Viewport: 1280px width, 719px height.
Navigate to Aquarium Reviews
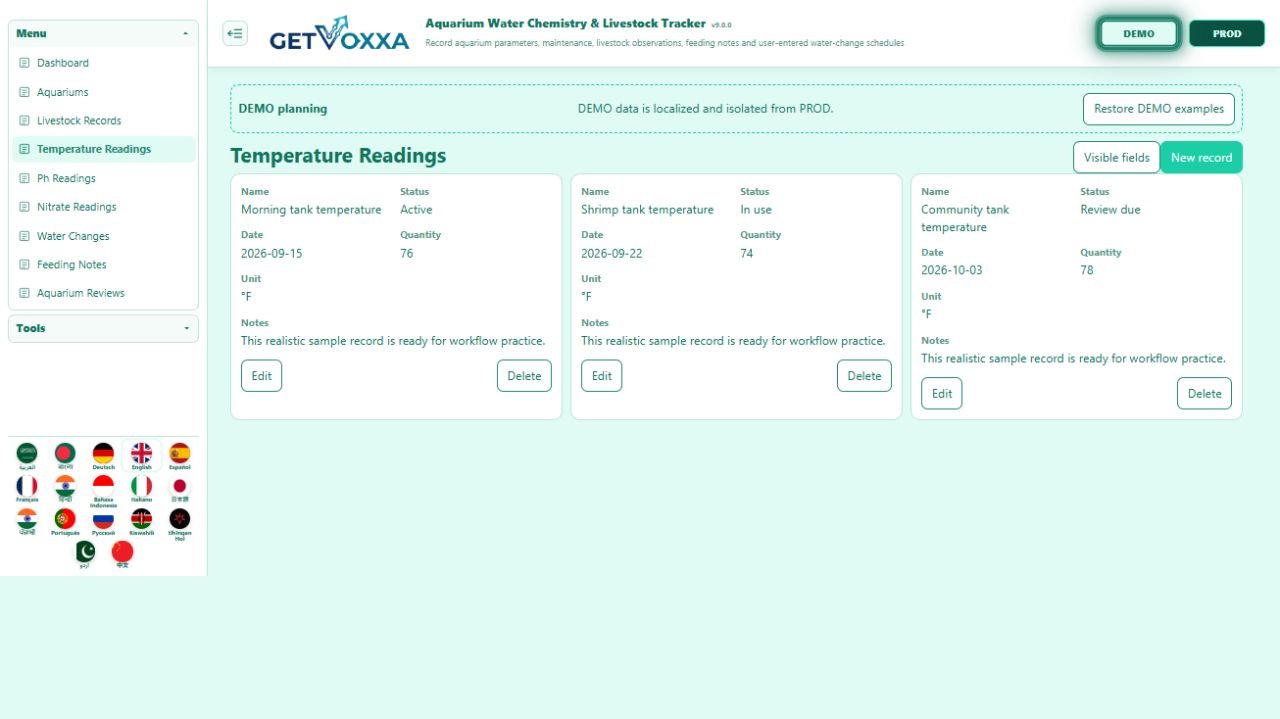click(x=103, y=293)
